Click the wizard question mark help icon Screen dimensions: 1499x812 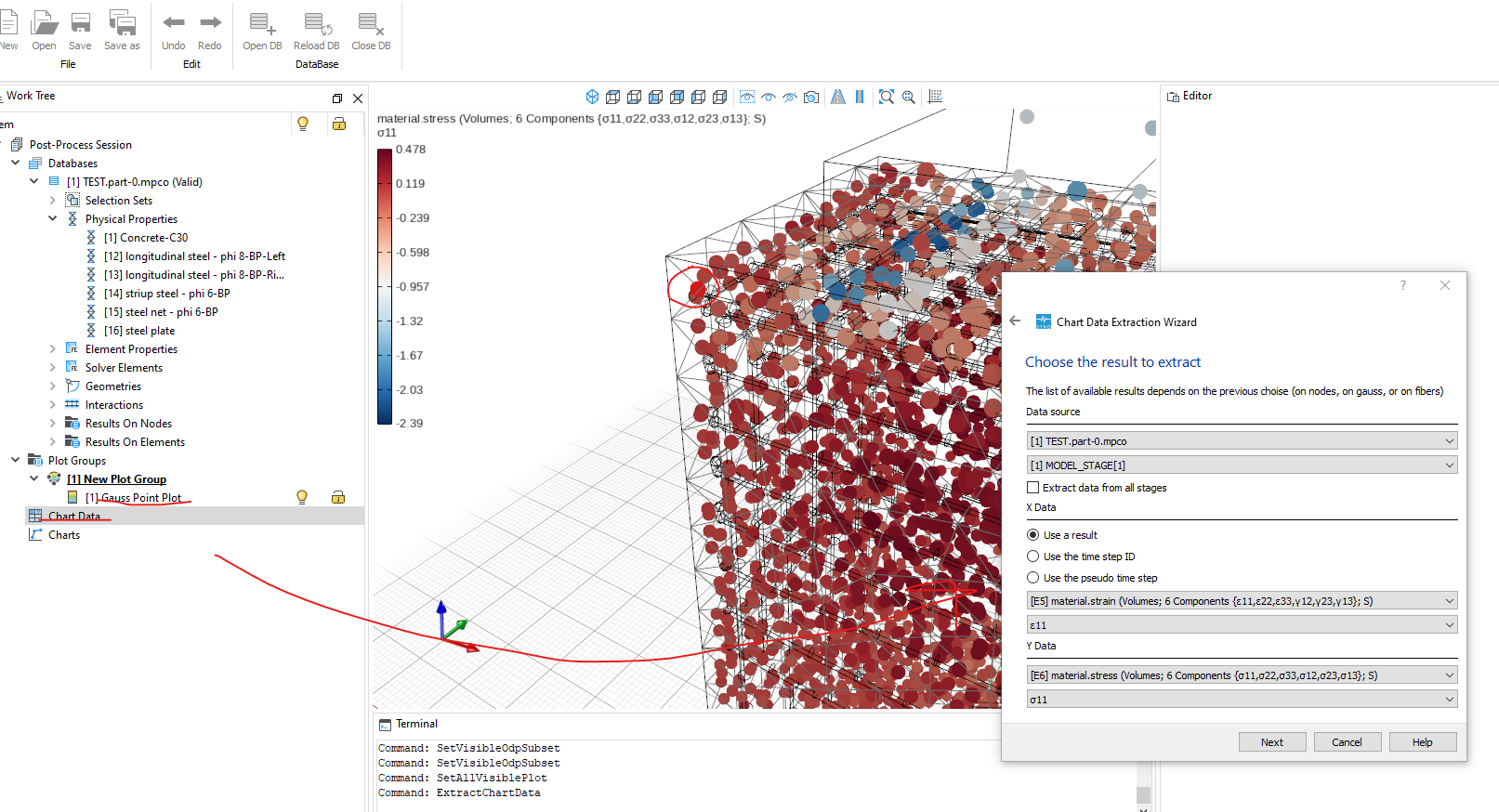pyautogui.click(x=1403, y=285)
